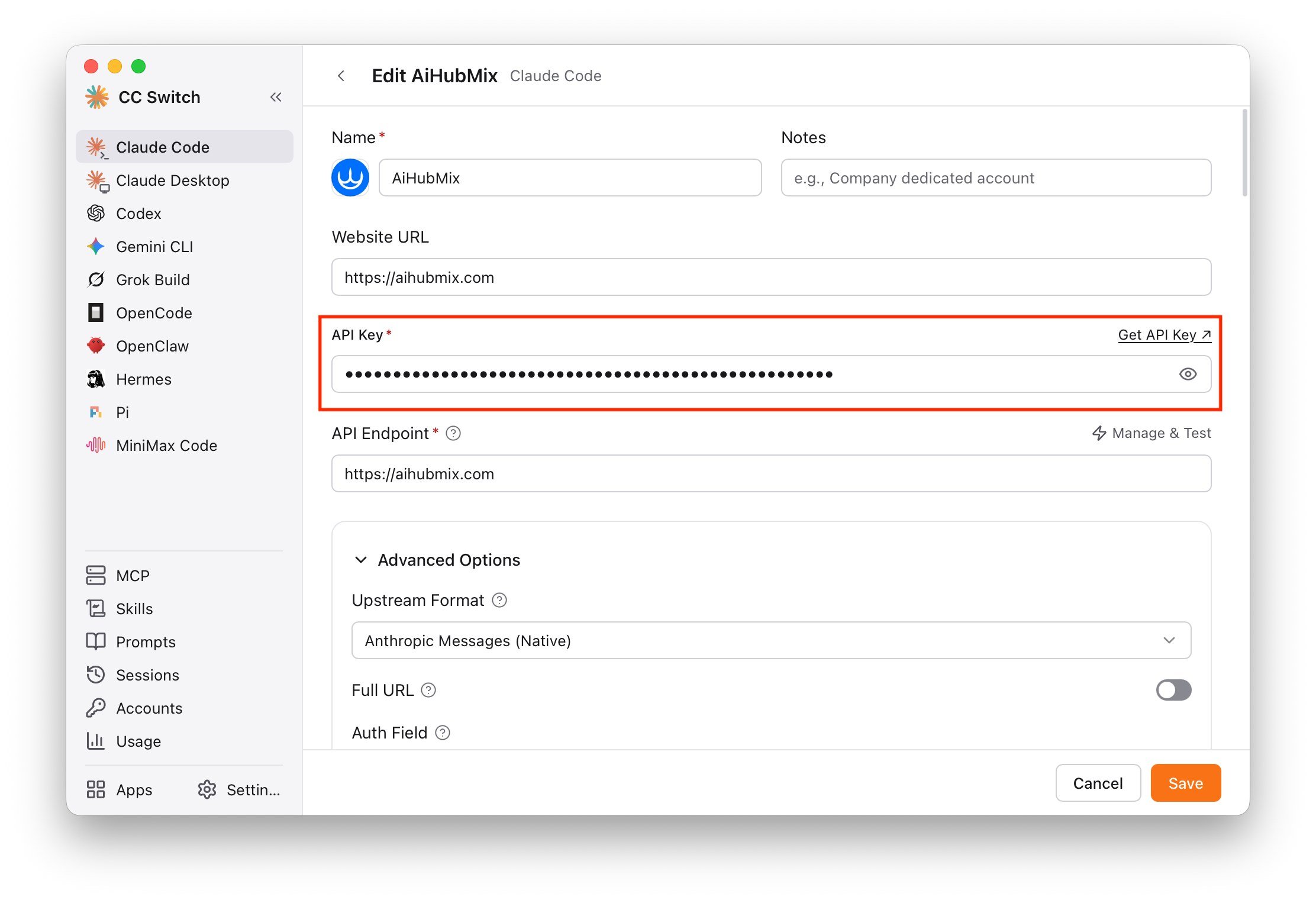Image resolution: width=1316 pixels, height=903 pixels.
Task: Open the Skills page
Action: [185, 608]
